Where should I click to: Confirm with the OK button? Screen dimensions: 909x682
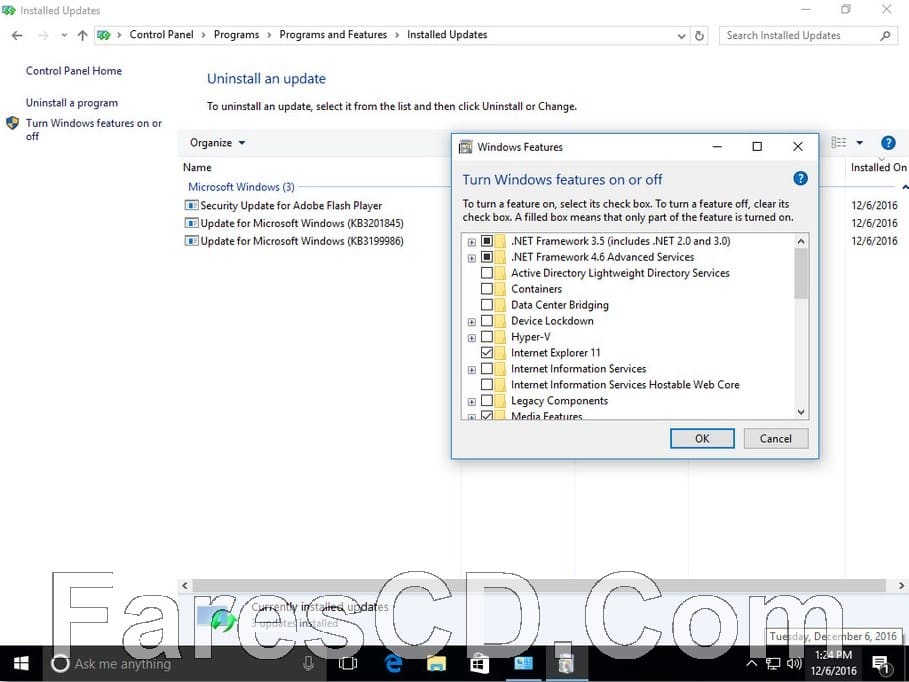coord(702,438)
